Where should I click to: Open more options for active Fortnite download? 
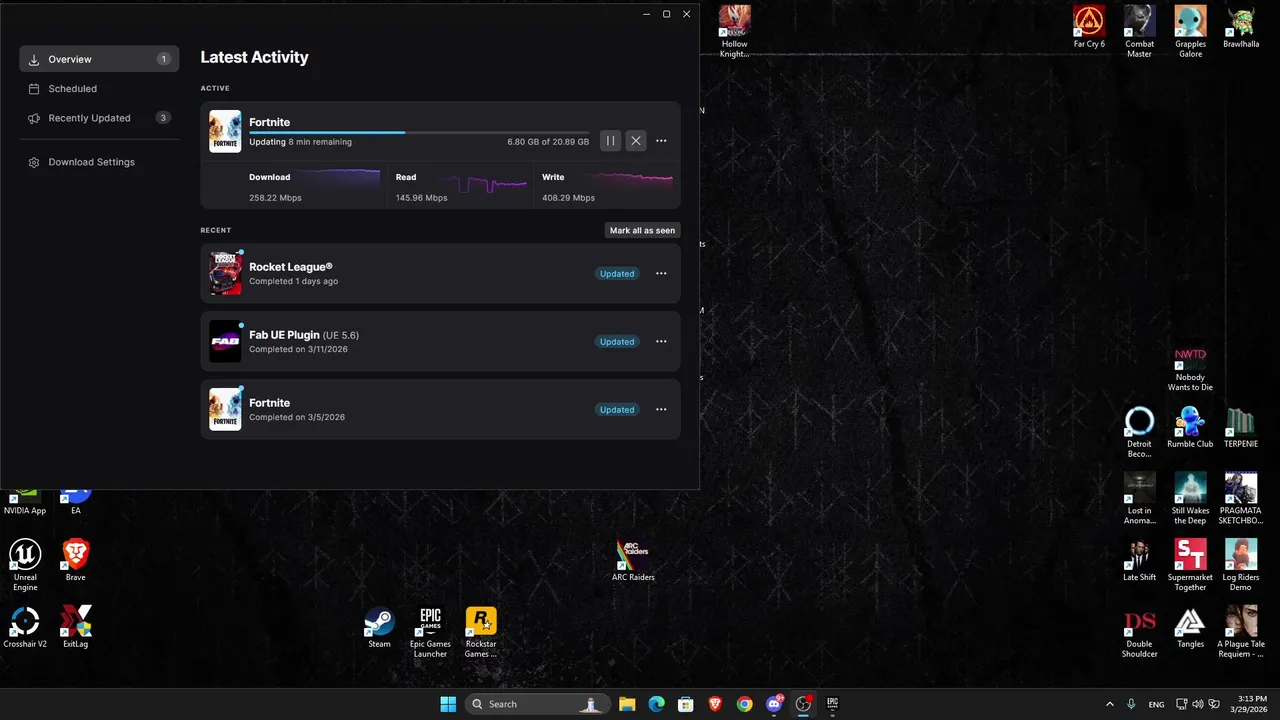click(661, 141)
